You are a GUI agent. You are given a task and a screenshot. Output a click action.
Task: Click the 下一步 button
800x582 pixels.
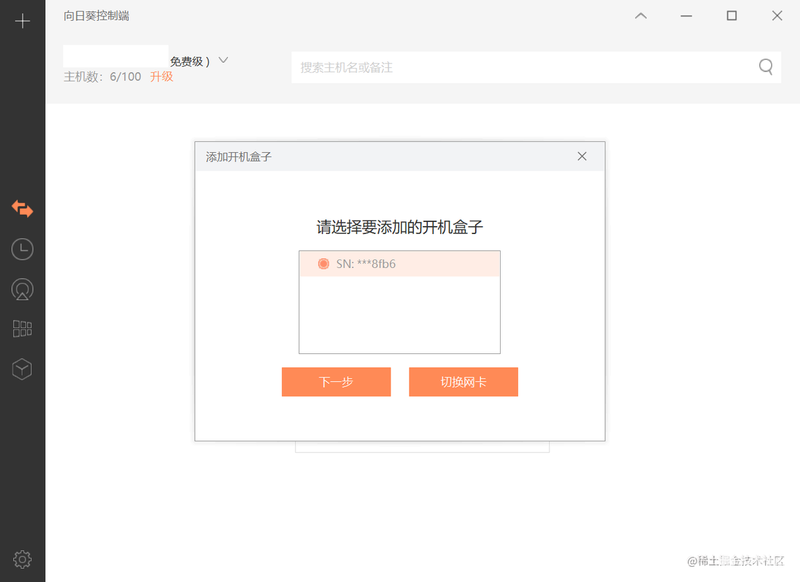336,382
